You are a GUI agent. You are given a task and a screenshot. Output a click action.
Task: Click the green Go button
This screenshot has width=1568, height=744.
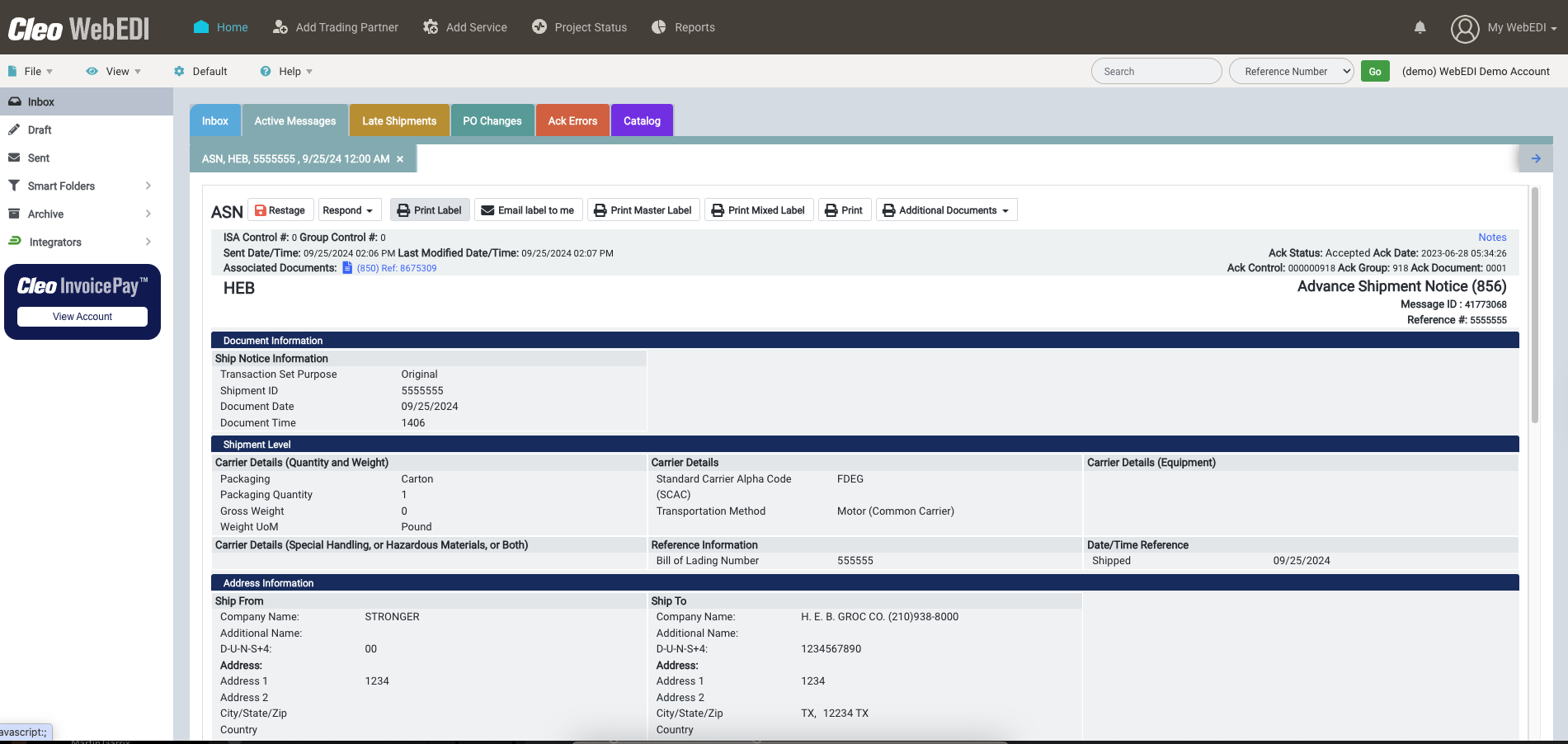1375,72
